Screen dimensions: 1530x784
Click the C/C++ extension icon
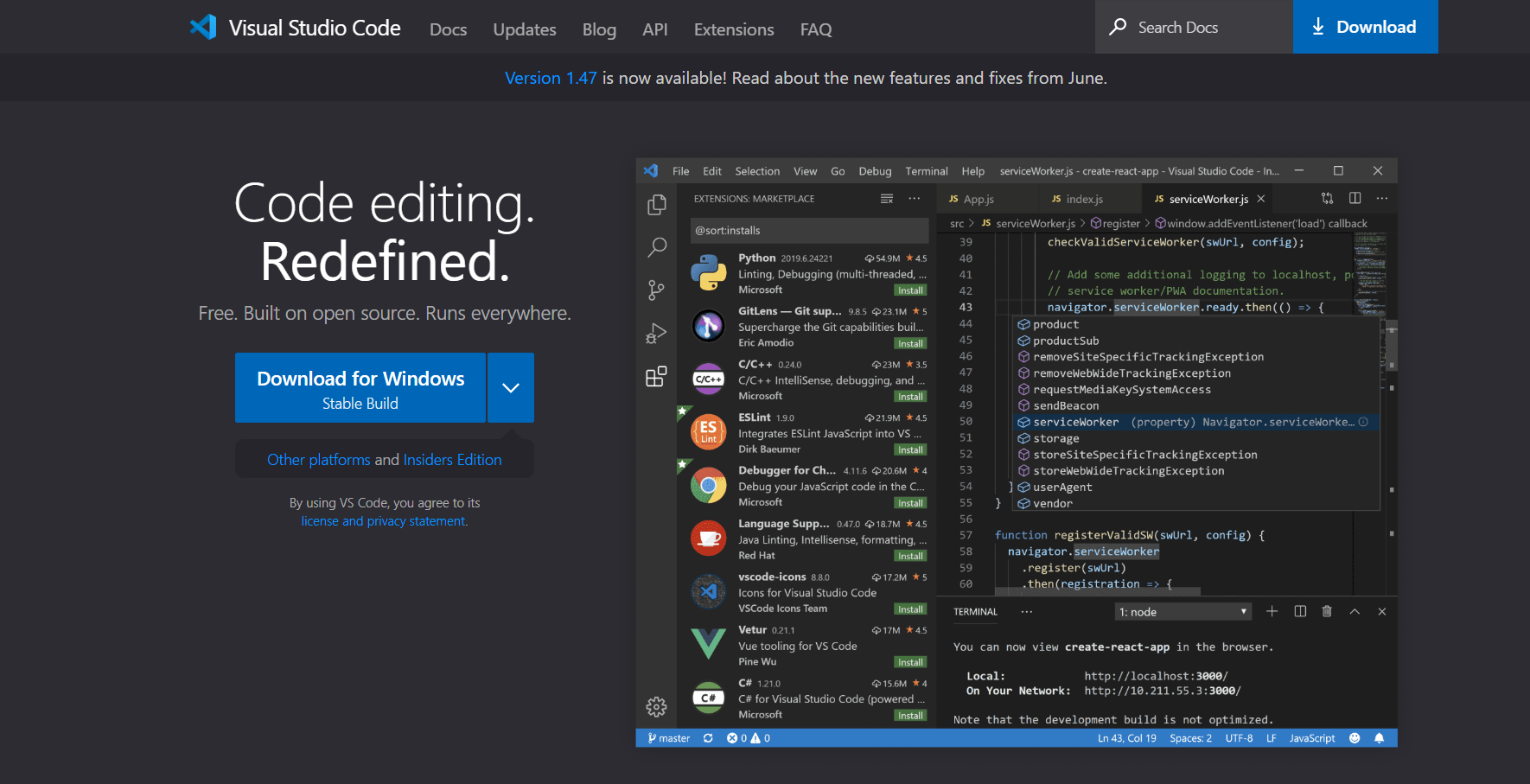click(709, 379)
